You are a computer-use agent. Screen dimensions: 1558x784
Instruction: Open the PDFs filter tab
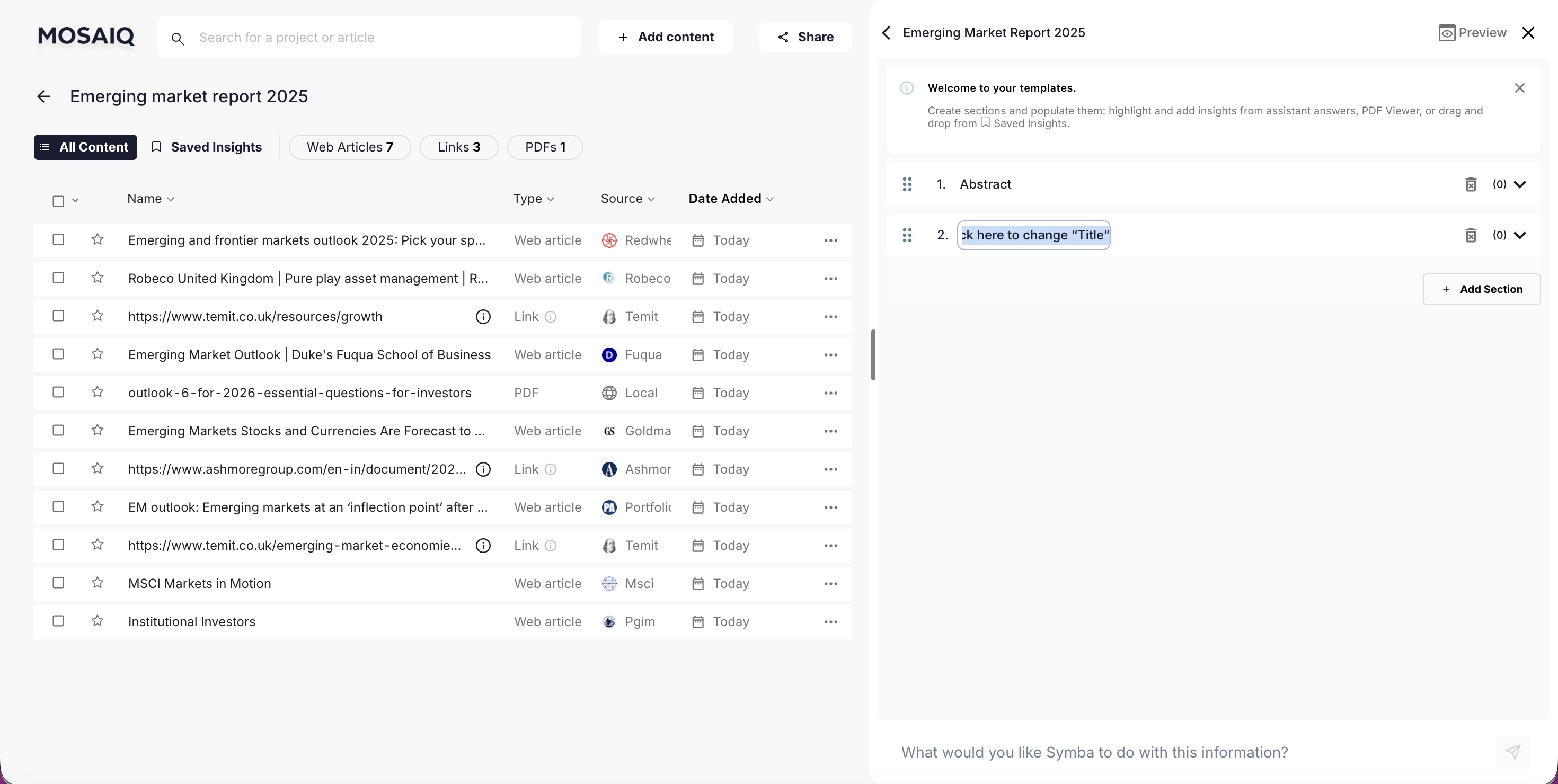tap(544, 147)
